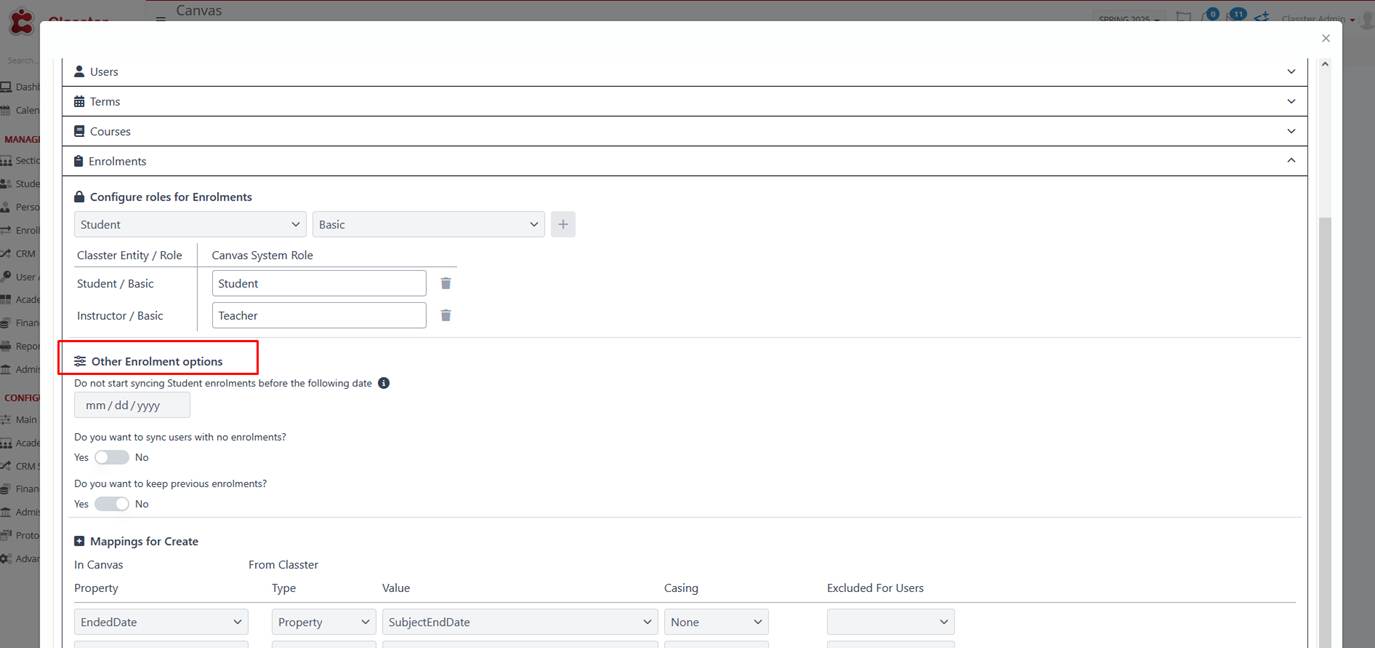Open the Excluded For Users dropdown
The width and height of the screenshot is (1375, 648).
(891, 622)
